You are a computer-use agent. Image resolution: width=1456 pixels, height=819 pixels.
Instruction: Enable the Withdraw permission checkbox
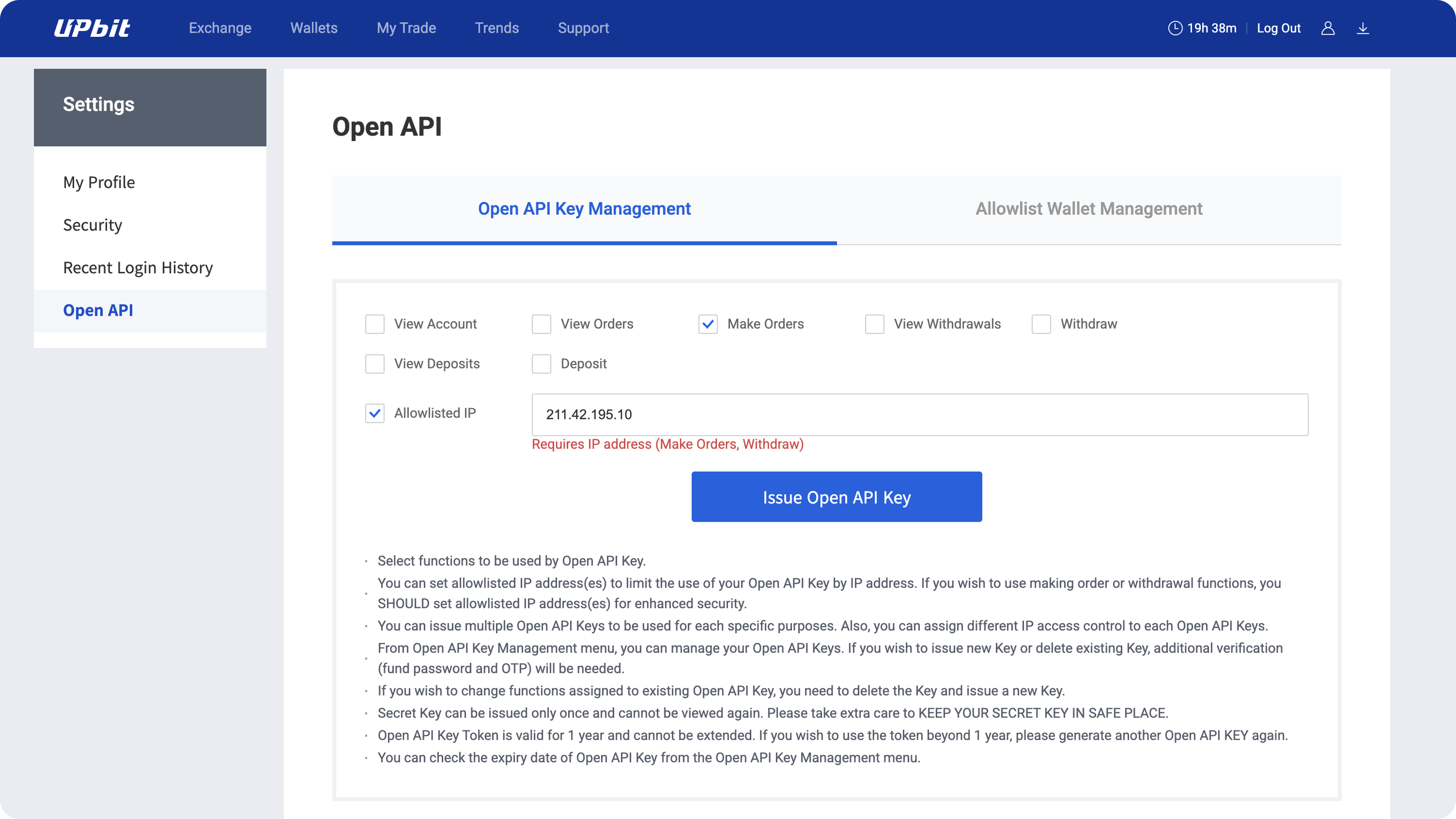point(1040,324)
